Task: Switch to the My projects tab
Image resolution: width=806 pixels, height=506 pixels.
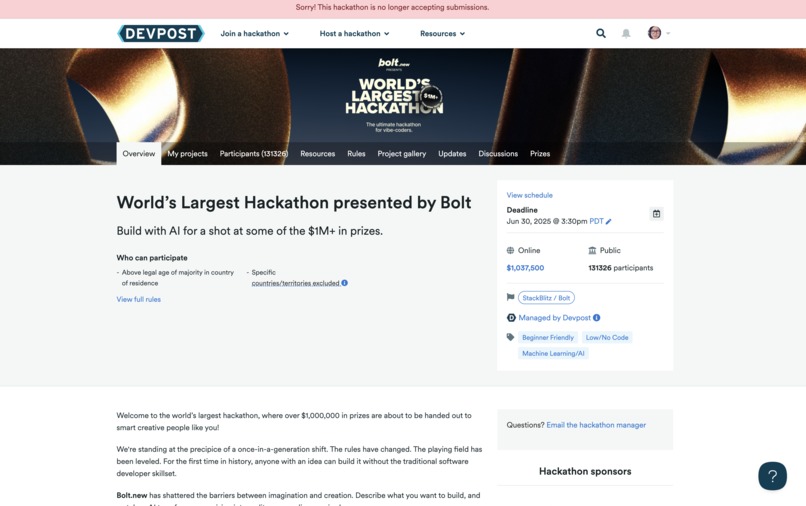Action: pyautogui.click(x=187, y=153)
